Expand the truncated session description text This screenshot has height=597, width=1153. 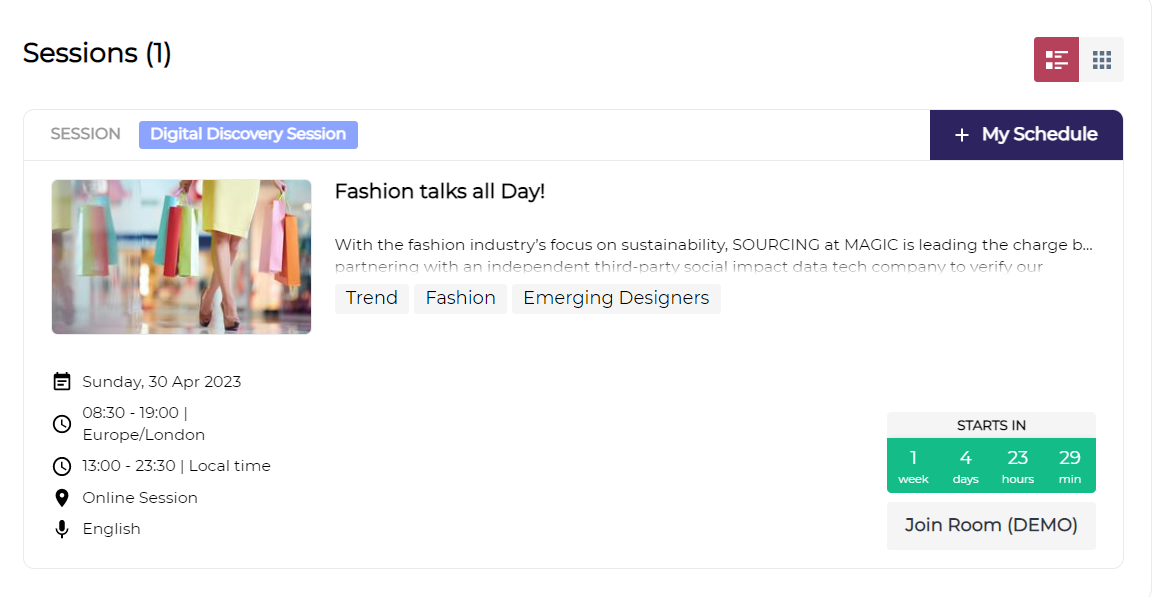(713, 255)
